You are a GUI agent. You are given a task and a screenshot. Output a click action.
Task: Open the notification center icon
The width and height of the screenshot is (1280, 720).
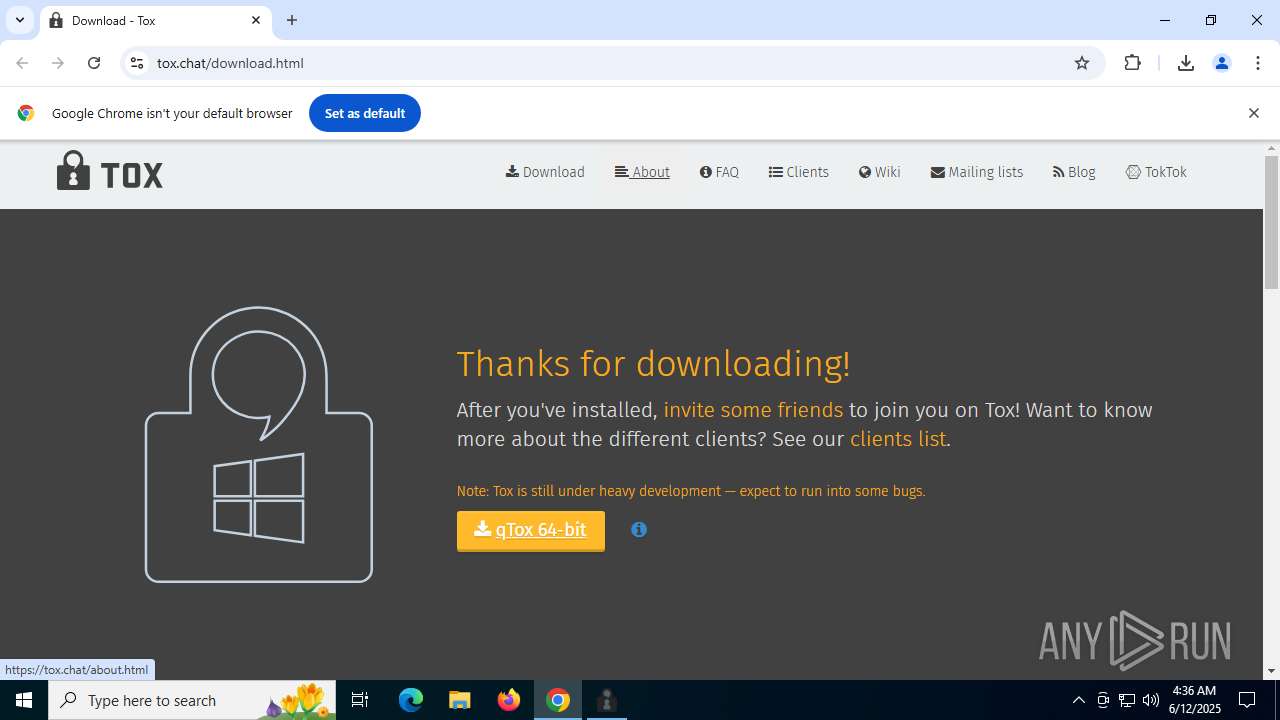pyautogui.click(x=1247, y=700)
